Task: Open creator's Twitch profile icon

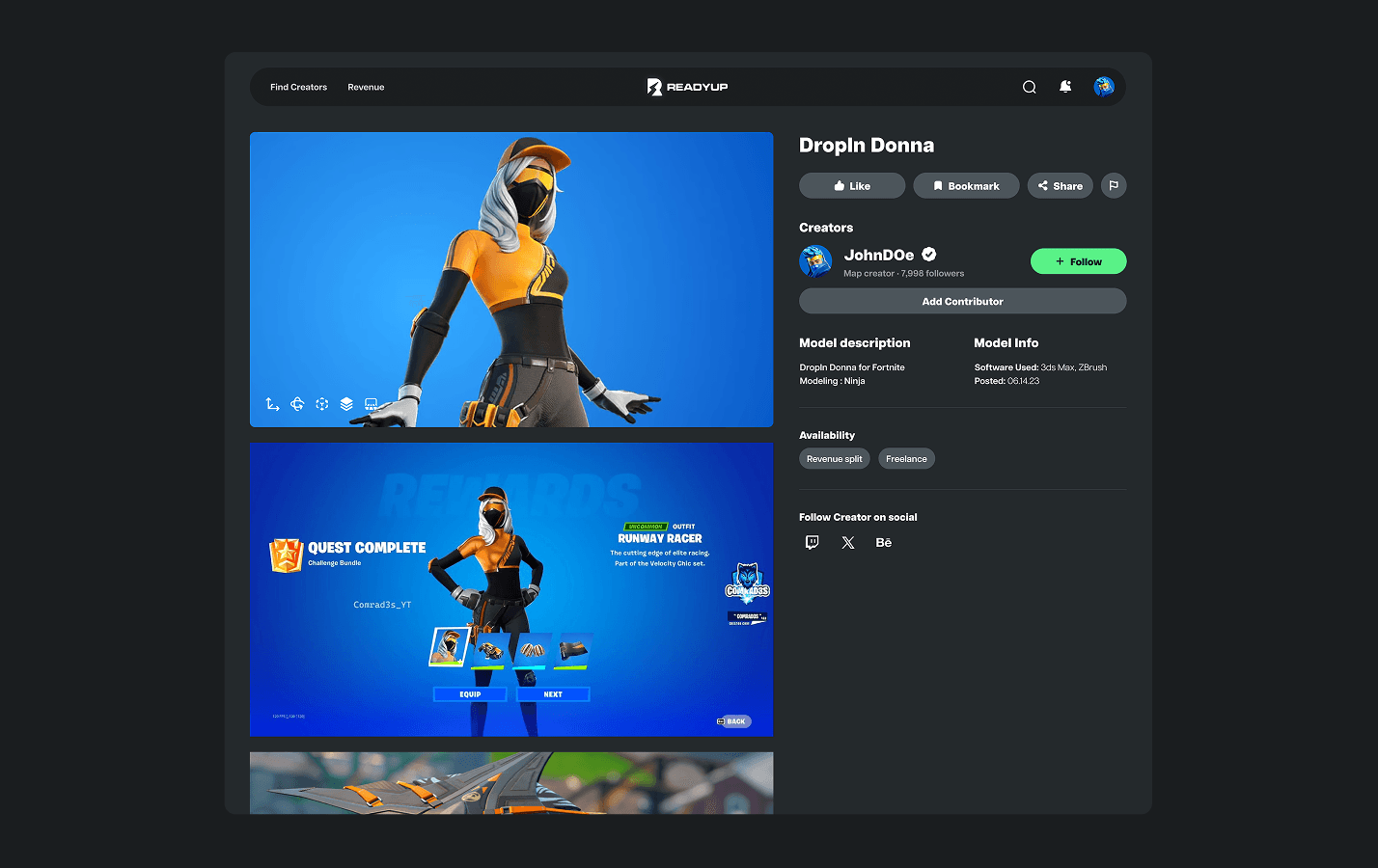Action: (813, 543)
